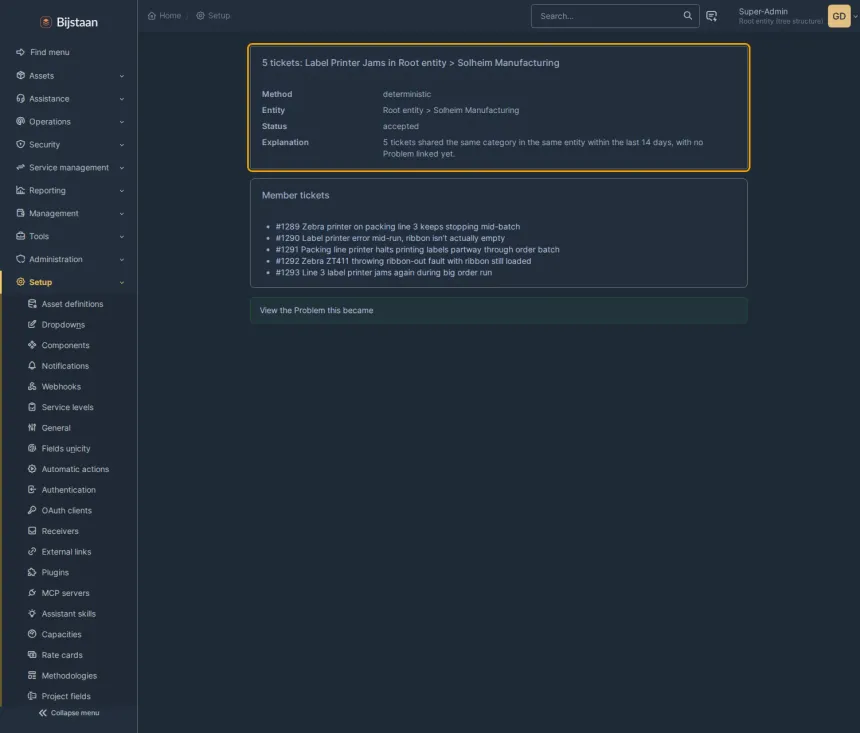Image resolution: width=860 pixels, height=733 pixels.
Task: Click the Notifications bell icon
Action: coord(32,365)
